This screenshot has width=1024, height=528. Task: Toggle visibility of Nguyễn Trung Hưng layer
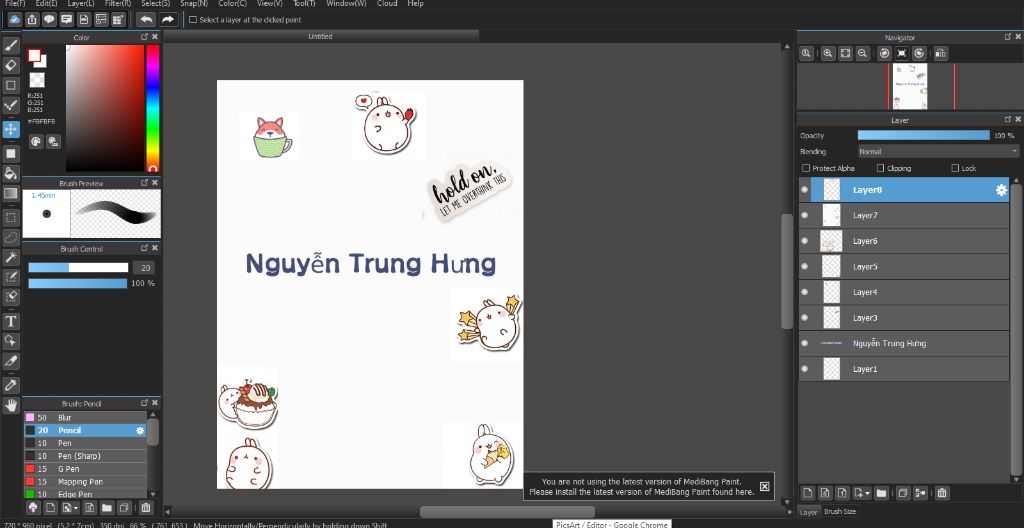pyautogui.click(x=805, y=343)
